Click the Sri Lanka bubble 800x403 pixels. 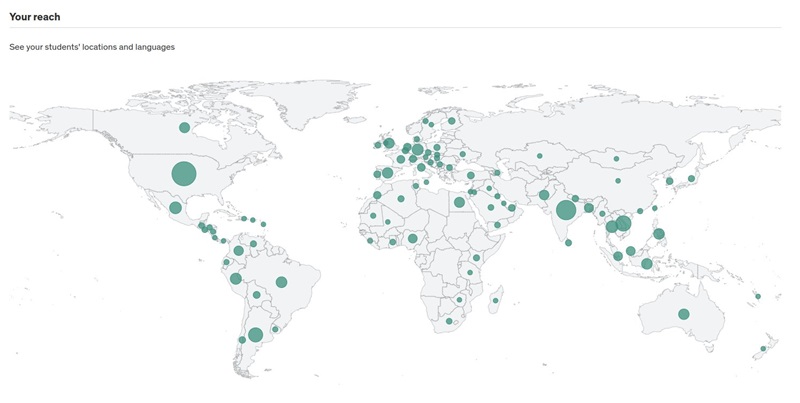pos(569,243)
